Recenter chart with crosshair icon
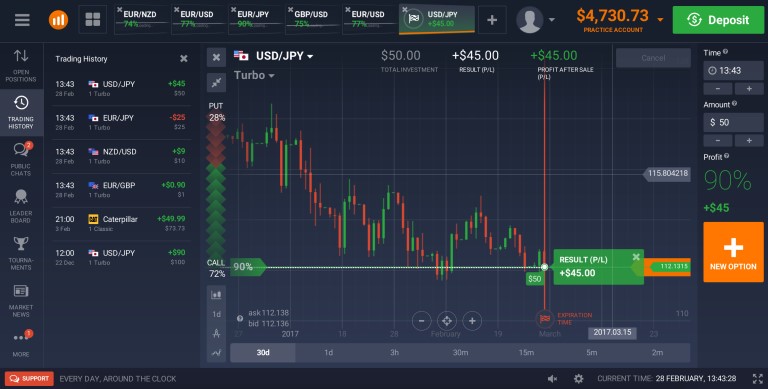The width and height of the screenshot is (768, 389). coord(447,321)
